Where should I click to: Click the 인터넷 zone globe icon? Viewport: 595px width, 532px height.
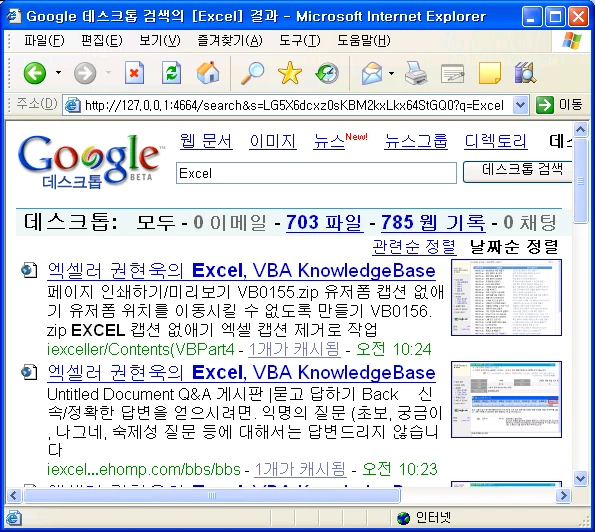[x=403, y=518]
